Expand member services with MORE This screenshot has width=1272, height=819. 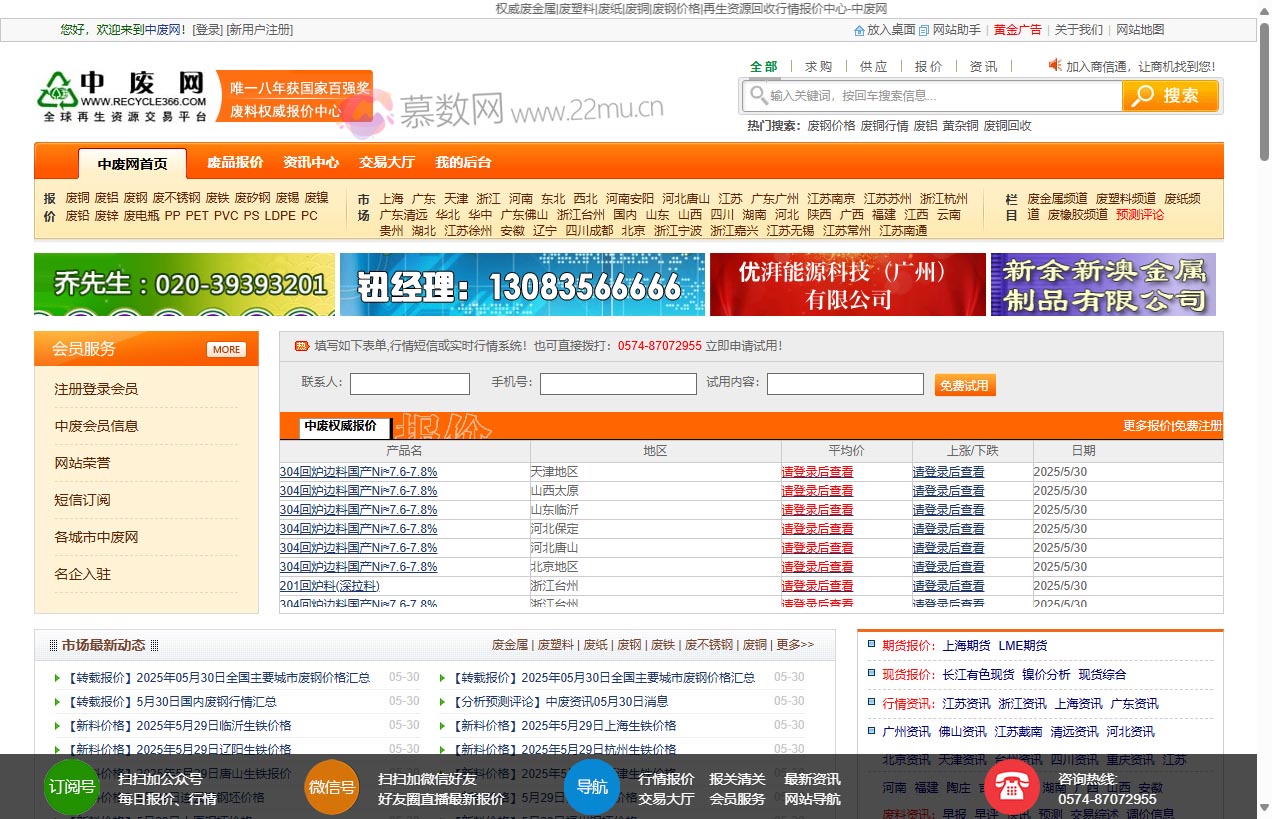coord(226,349)
